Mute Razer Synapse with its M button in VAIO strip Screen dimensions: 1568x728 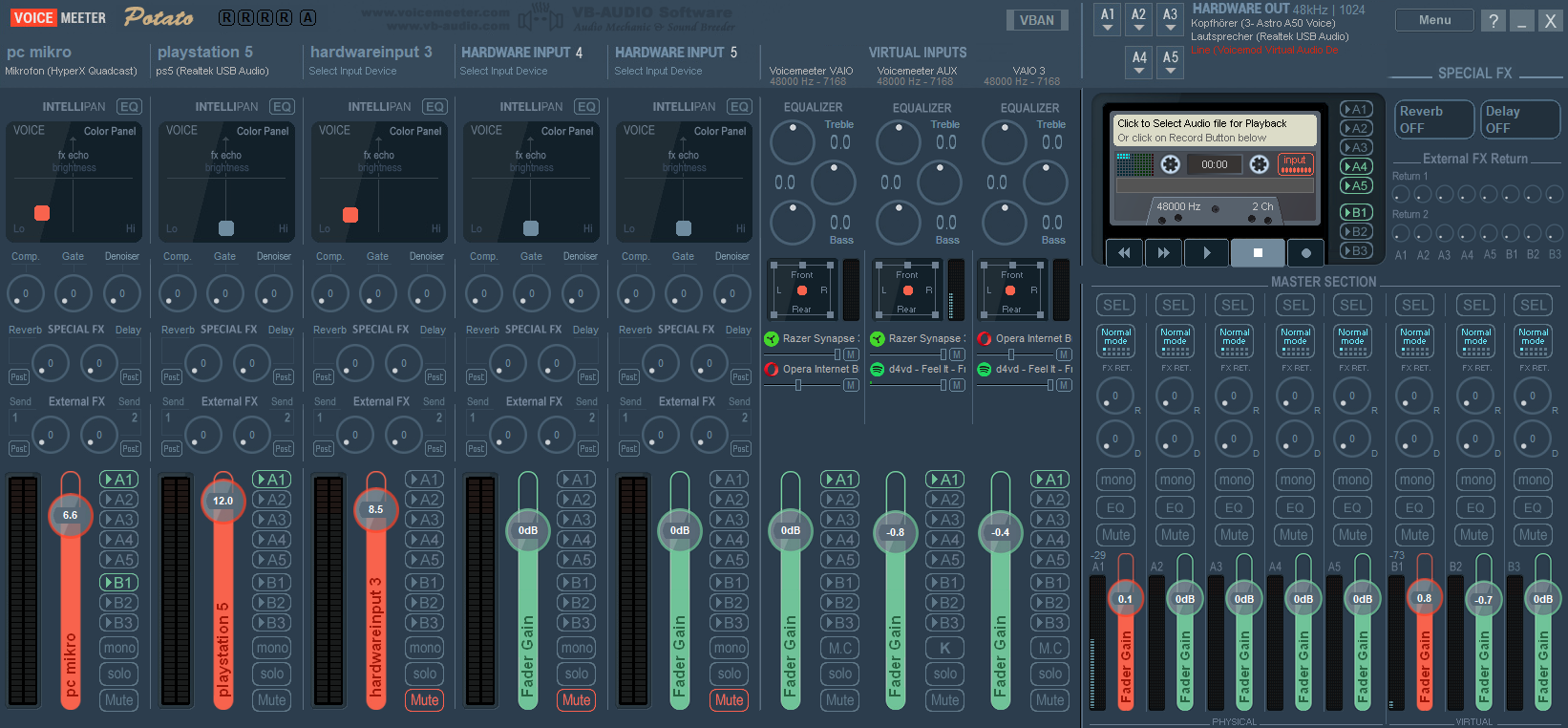click(851, 354)
